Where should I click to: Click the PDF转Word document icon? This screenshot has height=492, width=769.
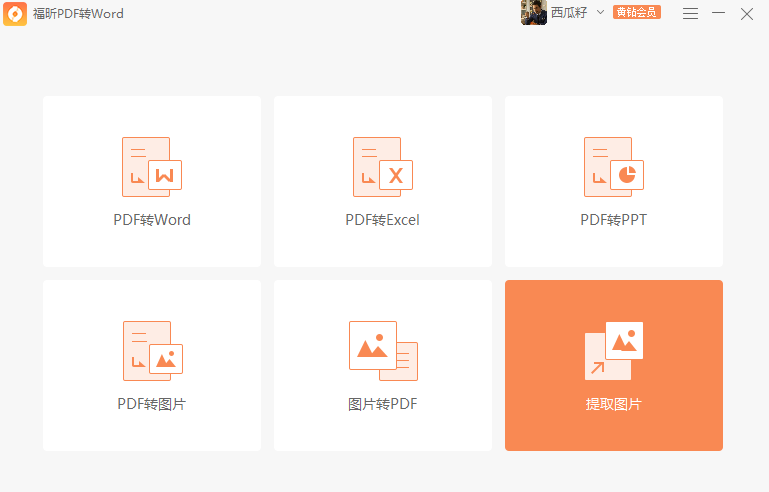coord(151,166)
